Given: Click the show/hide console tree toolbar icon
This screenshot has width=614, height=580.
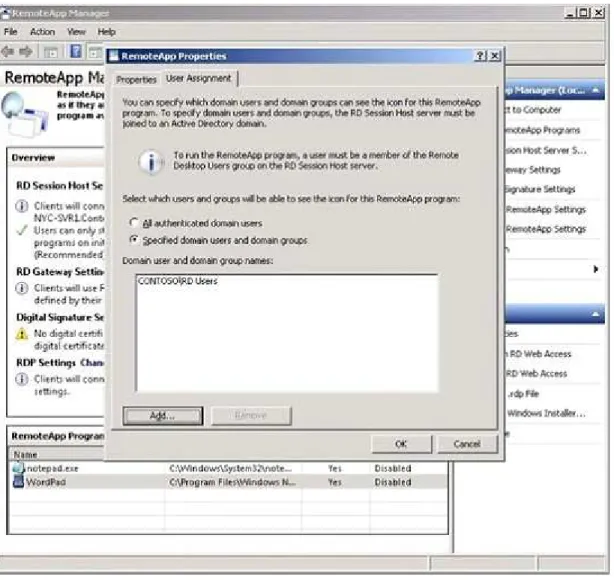Looking at the screenshot, I should pyautogui.click(x=51, y=52).
